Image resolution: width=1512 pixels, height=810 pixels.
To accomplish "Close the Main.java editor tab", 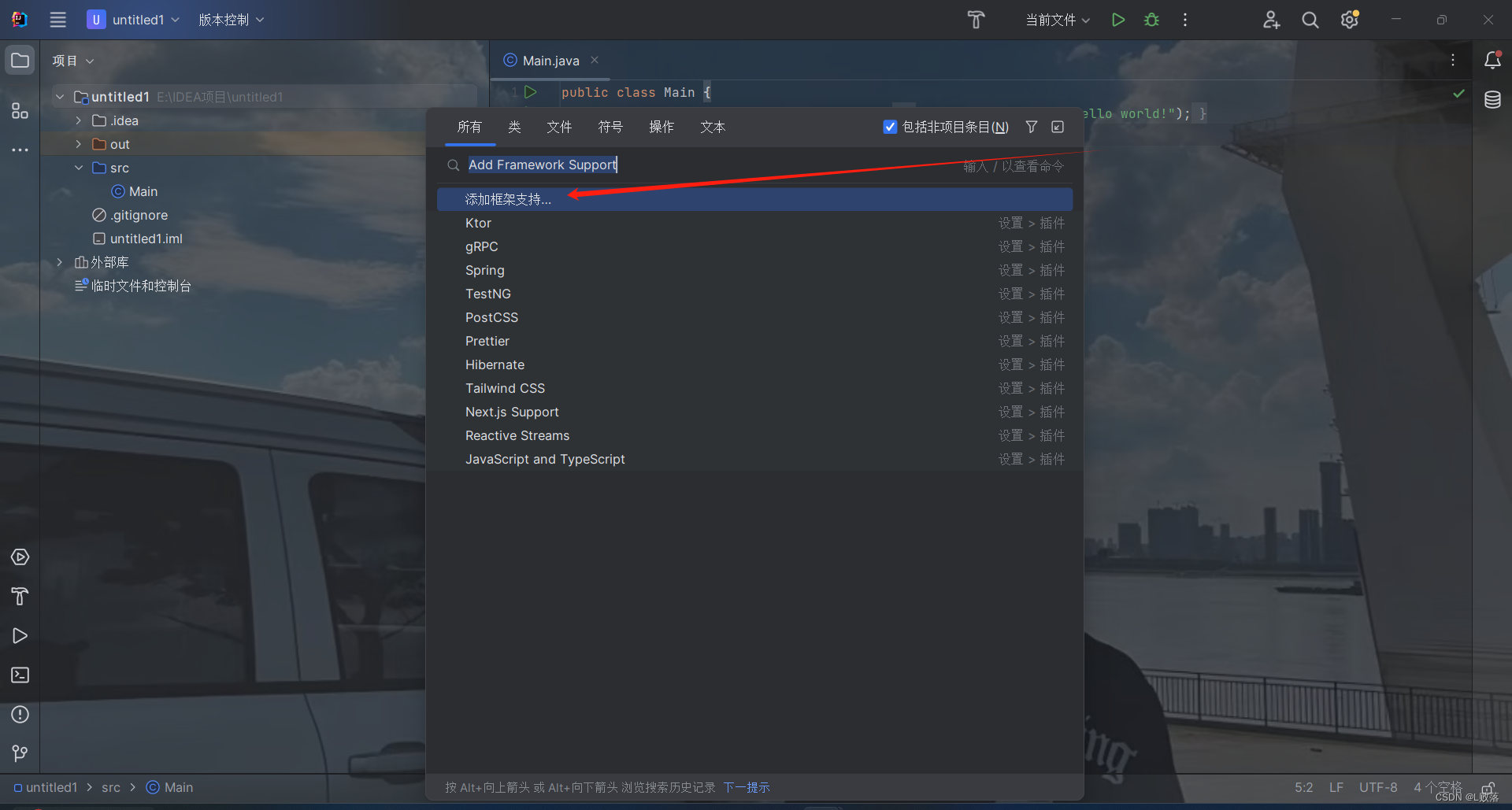I will (x=595, y=60).
